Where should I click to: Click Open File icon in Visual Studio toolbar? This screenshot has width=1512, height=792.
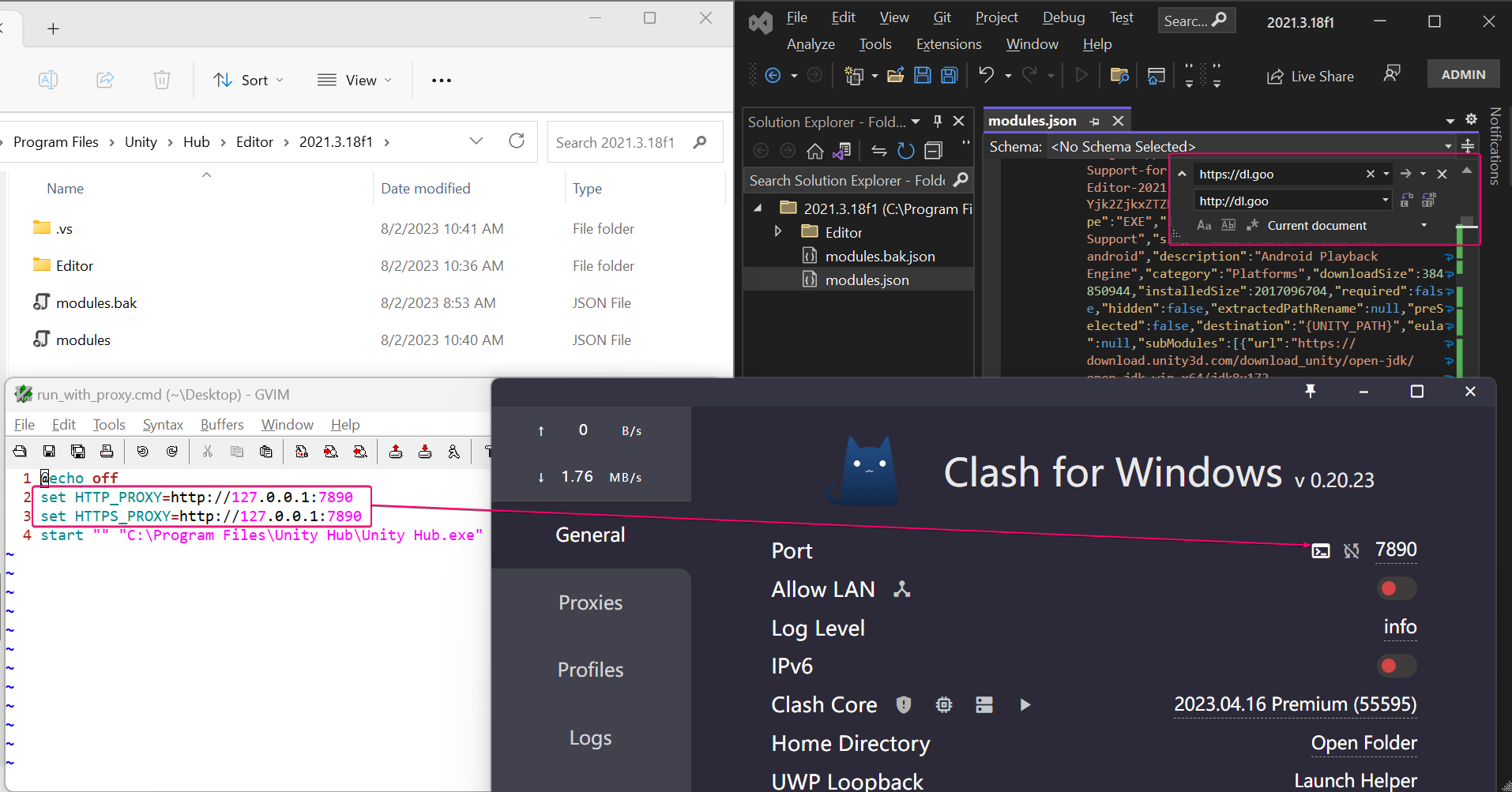(x=896, y=75)
